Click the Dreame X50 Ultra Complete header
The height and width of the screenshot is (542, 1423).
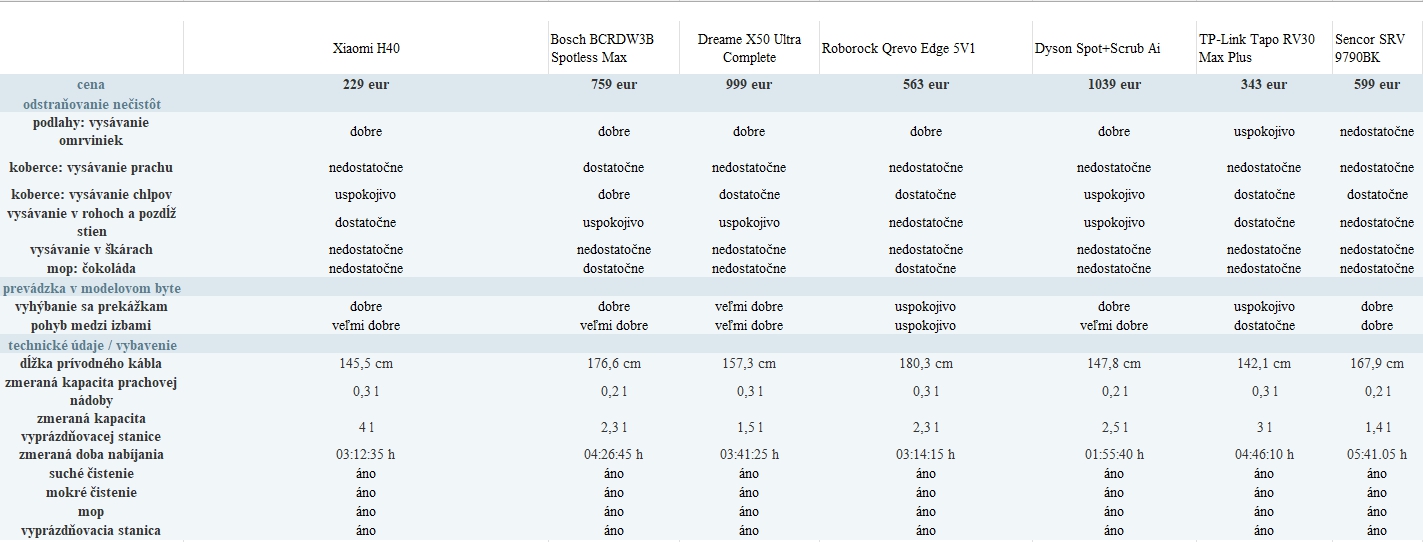(749, 48)
